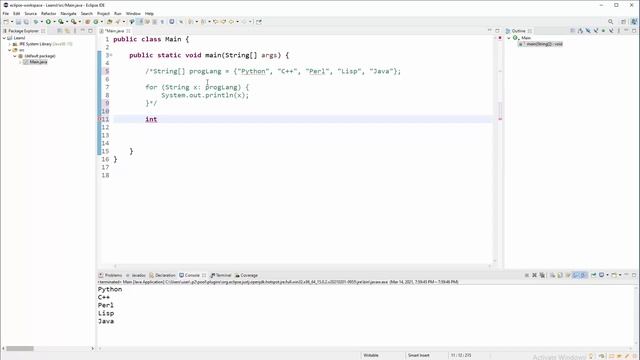Expand the JRE System Library node
Viewport: 640px width, 360px height.
click(x=10, y=44)
